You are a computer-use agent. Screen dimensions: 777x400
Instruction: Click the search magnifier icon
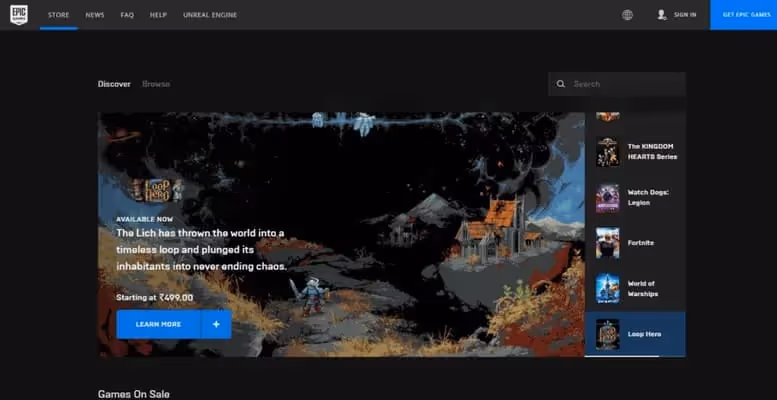560,84
